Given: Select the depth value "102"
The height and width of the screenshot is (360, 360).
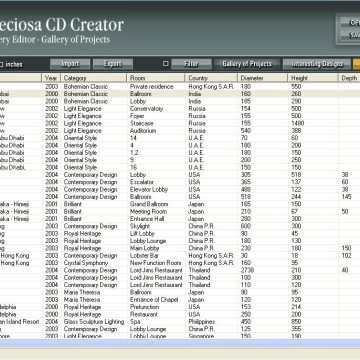Looking at the screenshot, I should point(346,256).
